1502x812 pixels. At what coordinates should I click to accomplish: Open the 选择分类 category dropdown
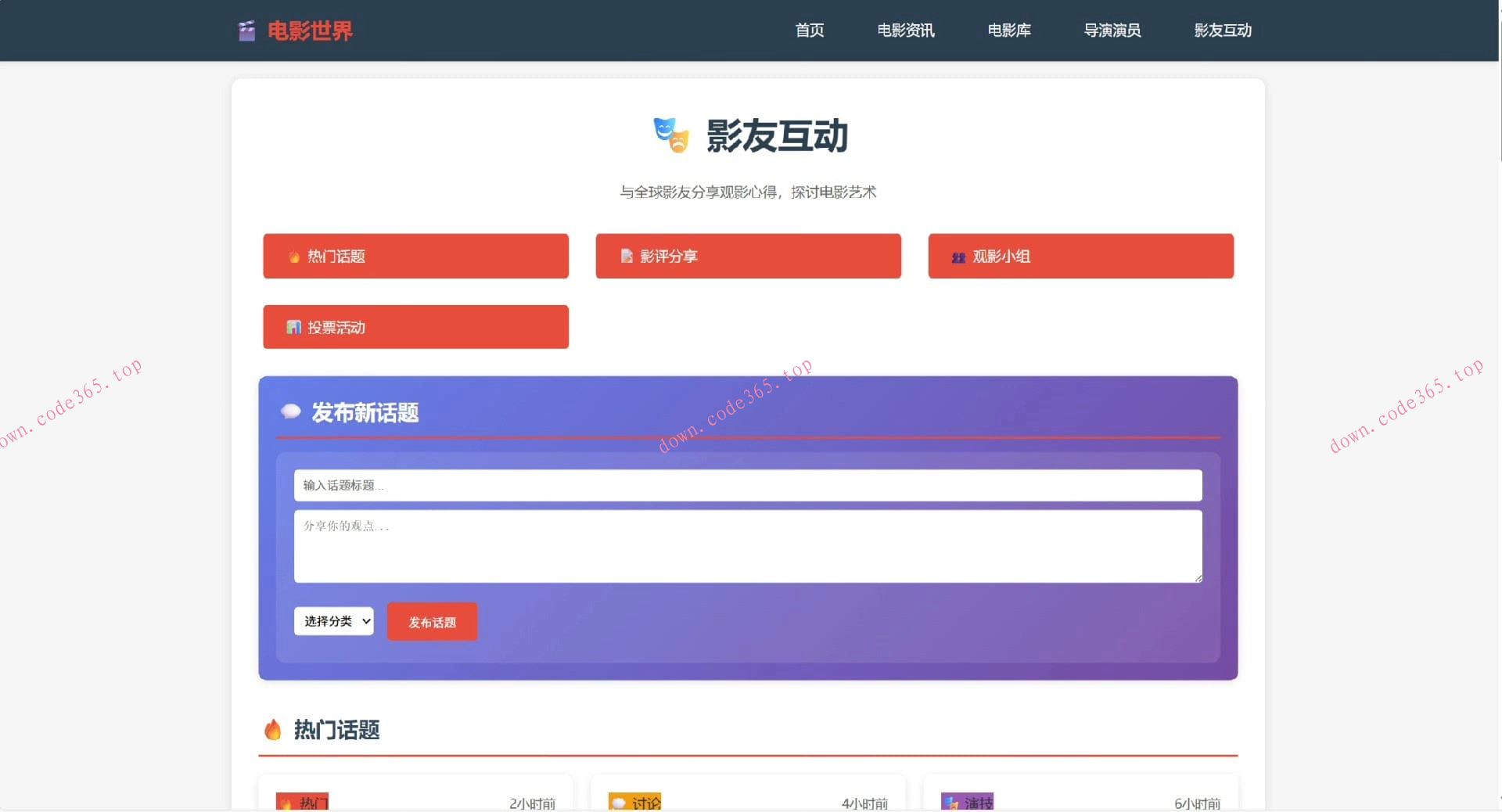click(333, 621)
